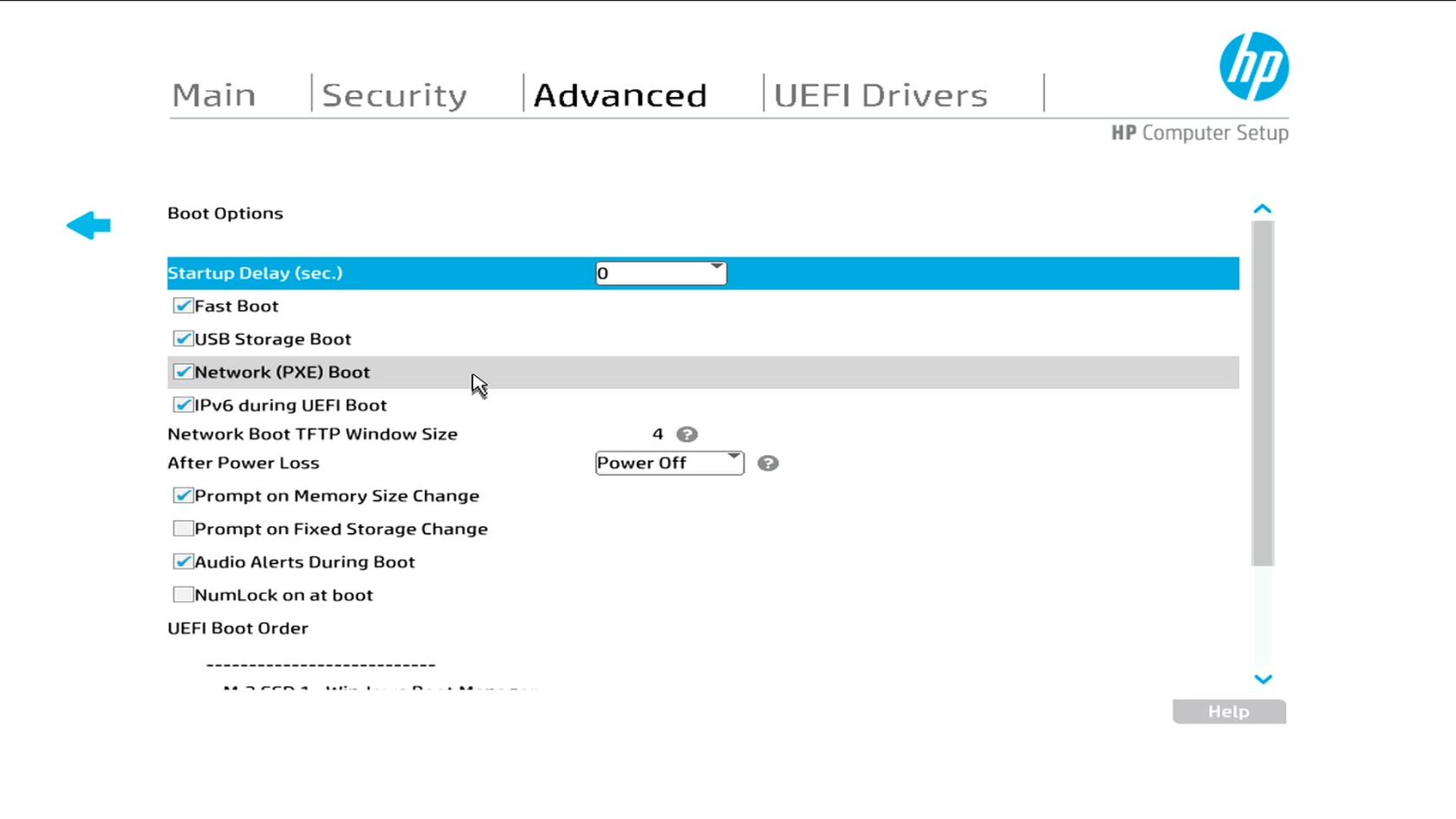Toggle IPv6 during UEFI Boot
The width and height of the screenshot is (1456, 819).
(x=183, y=405)
